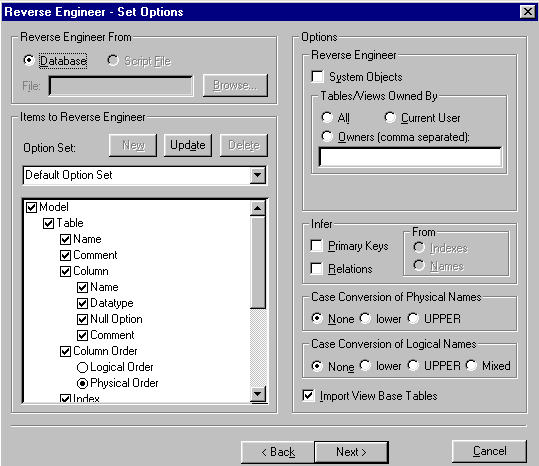
Task: Click the < Back button
Action: 278,452
